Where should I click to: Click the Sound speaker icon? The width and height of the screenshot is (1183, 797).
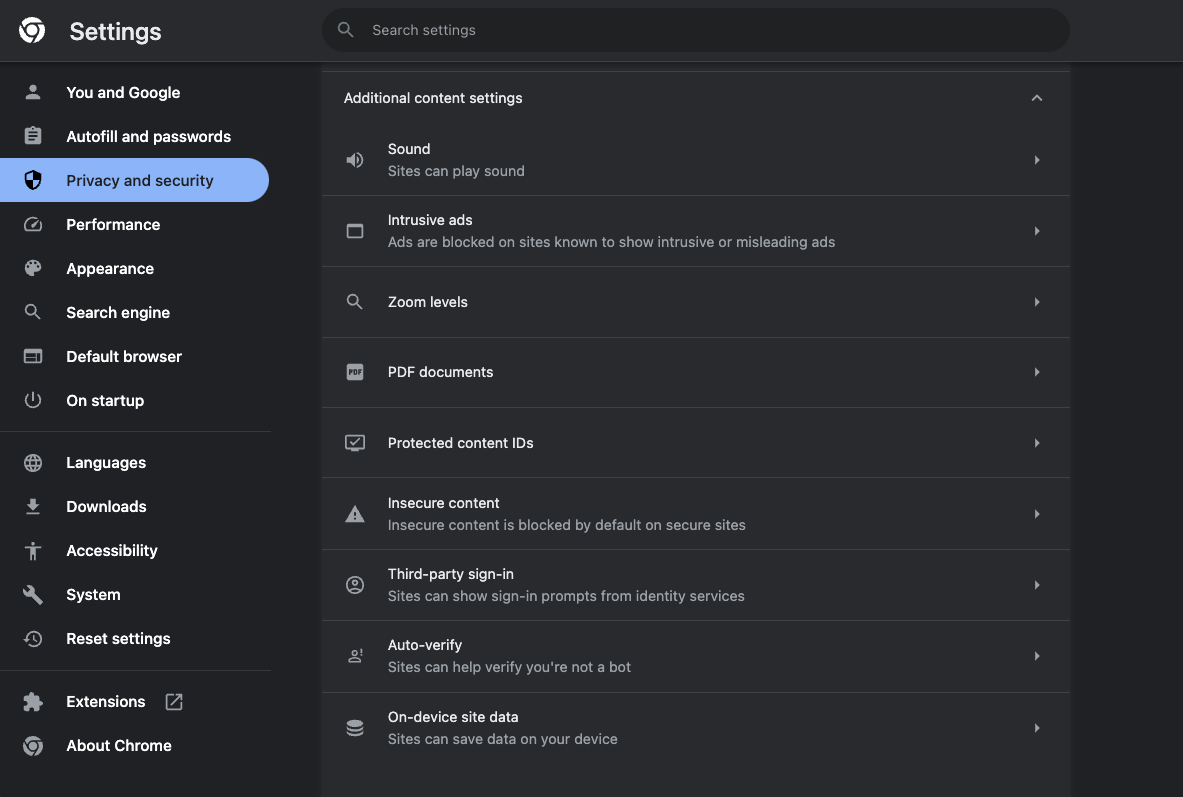pos(355,160)
